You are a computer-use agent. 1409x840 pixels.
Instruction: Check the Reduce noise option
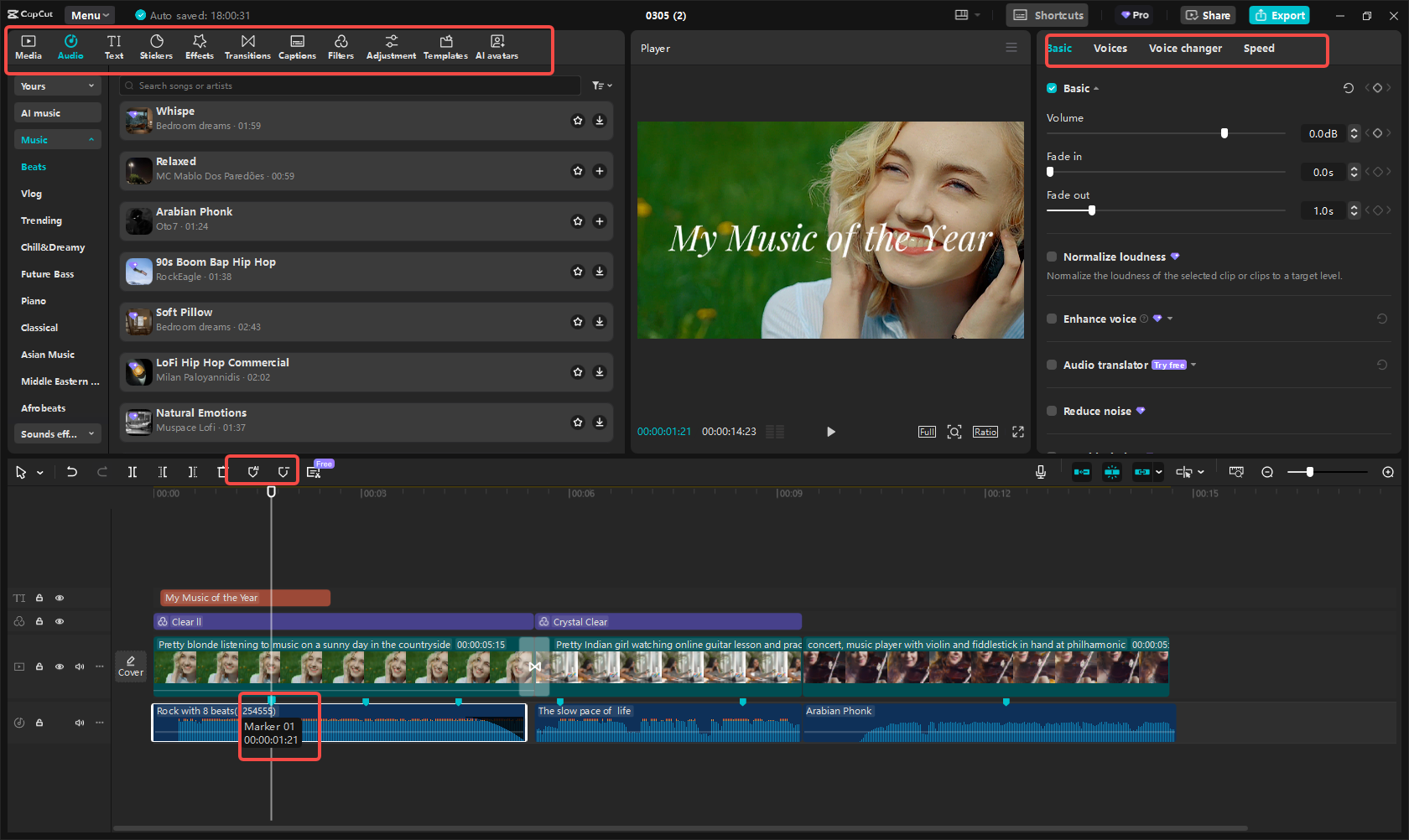[x=1051, y=411]
